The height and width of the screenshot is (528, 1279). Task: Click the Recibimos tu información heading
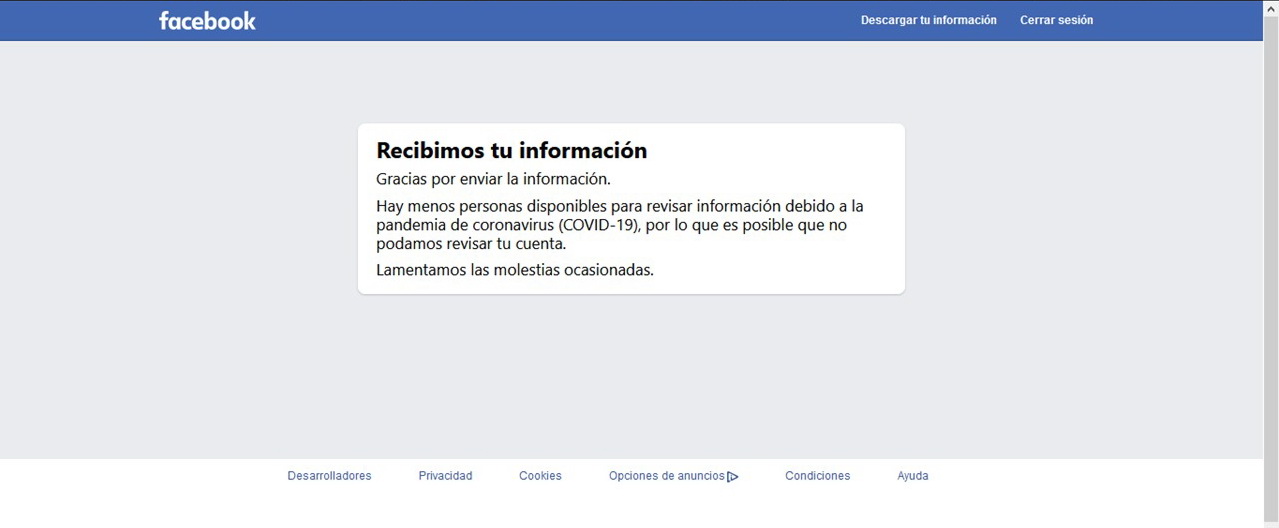click(511, 151)
